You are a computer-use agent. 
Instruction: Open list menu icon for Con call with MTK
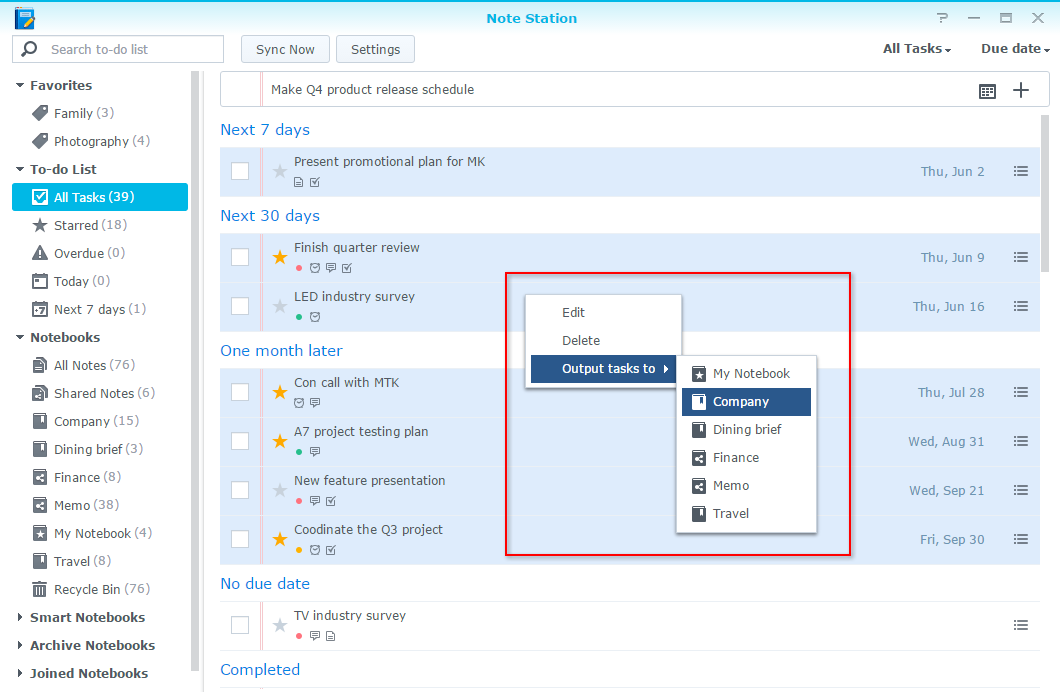1021,392
